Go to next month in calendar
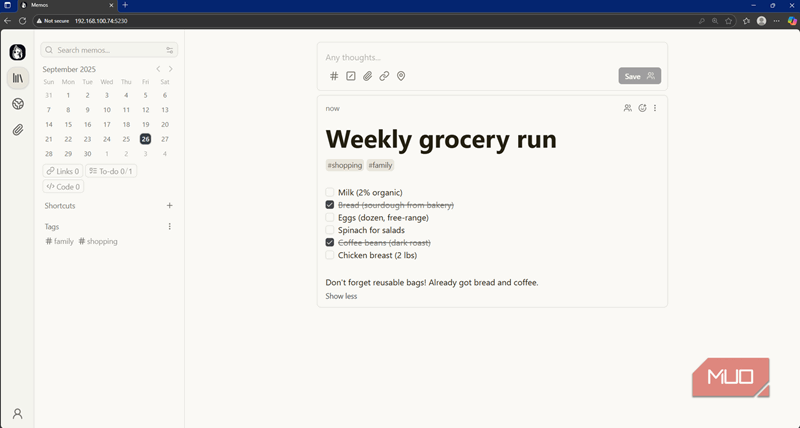 (x=171, y=69)
